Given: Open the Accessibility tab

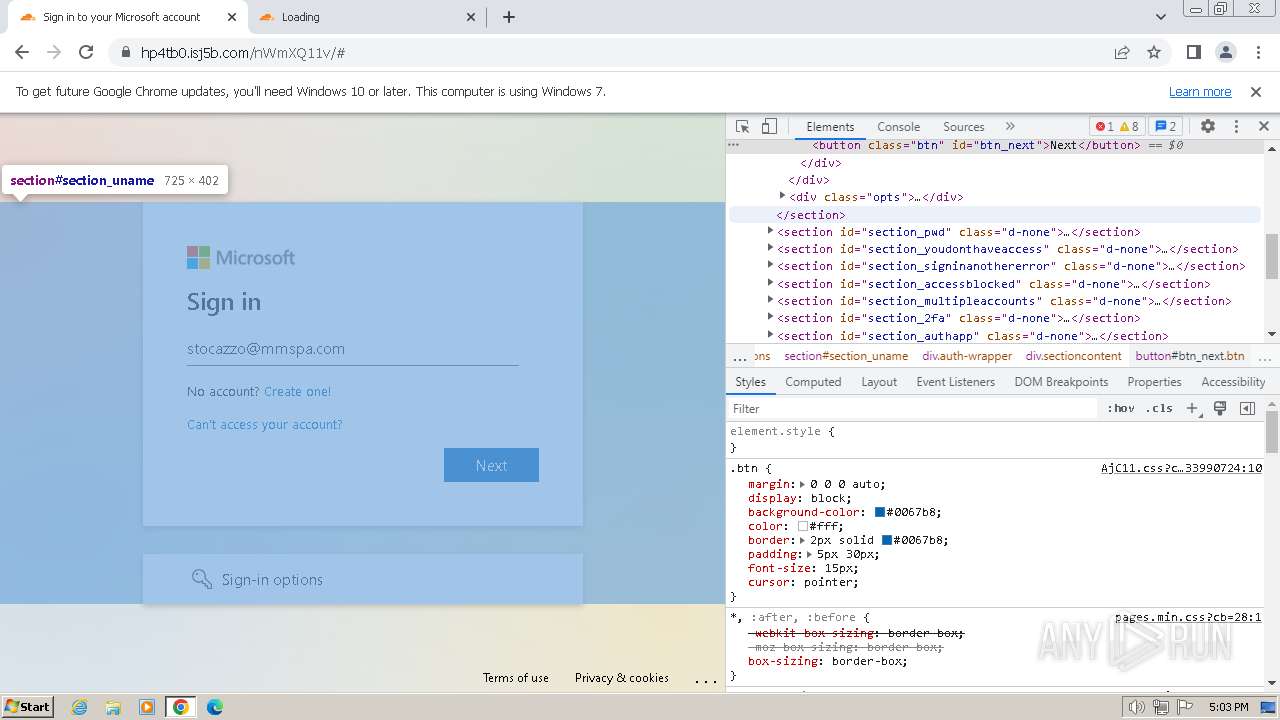Looking at the screenshot, I should tap(1233, 381).
